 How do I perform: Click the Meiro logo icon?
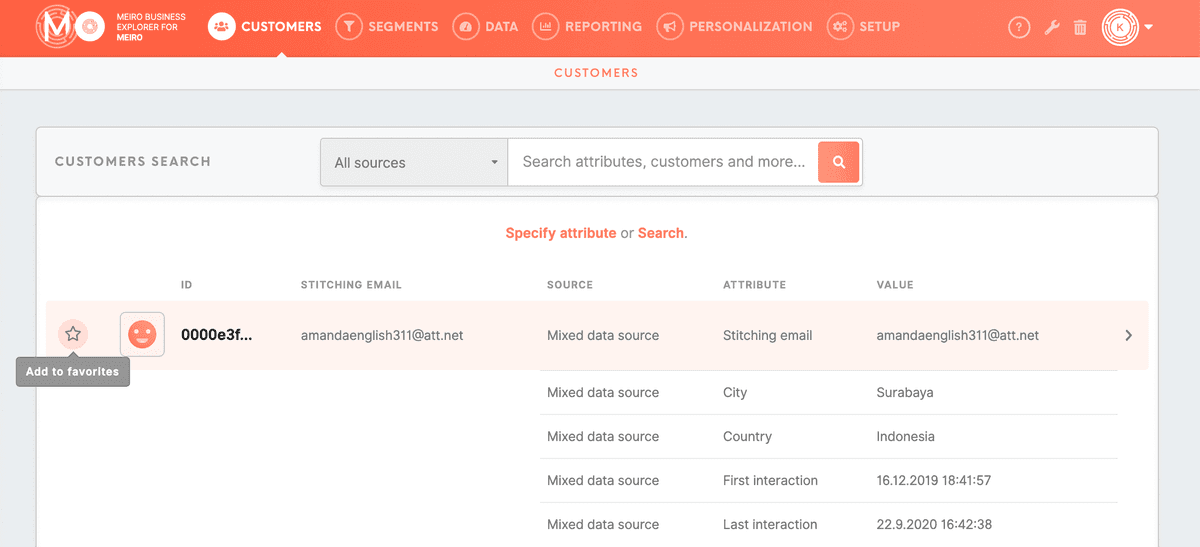(x=69, y=27)
